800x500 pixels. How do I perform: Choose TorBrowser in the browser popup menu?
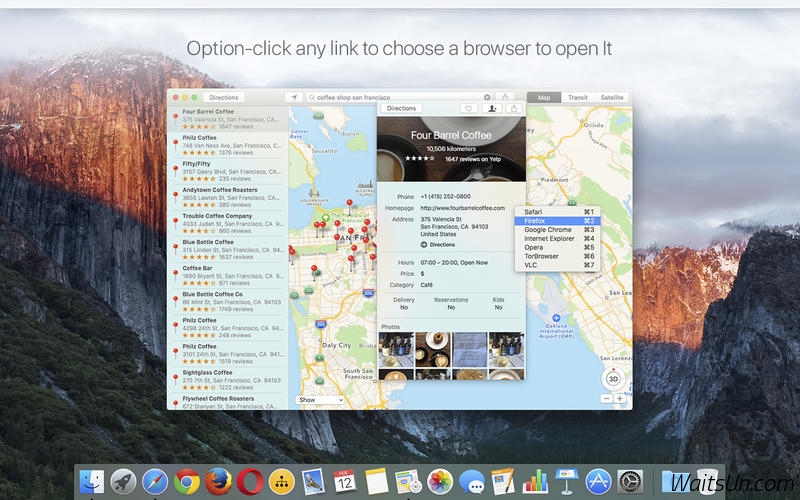558,256
